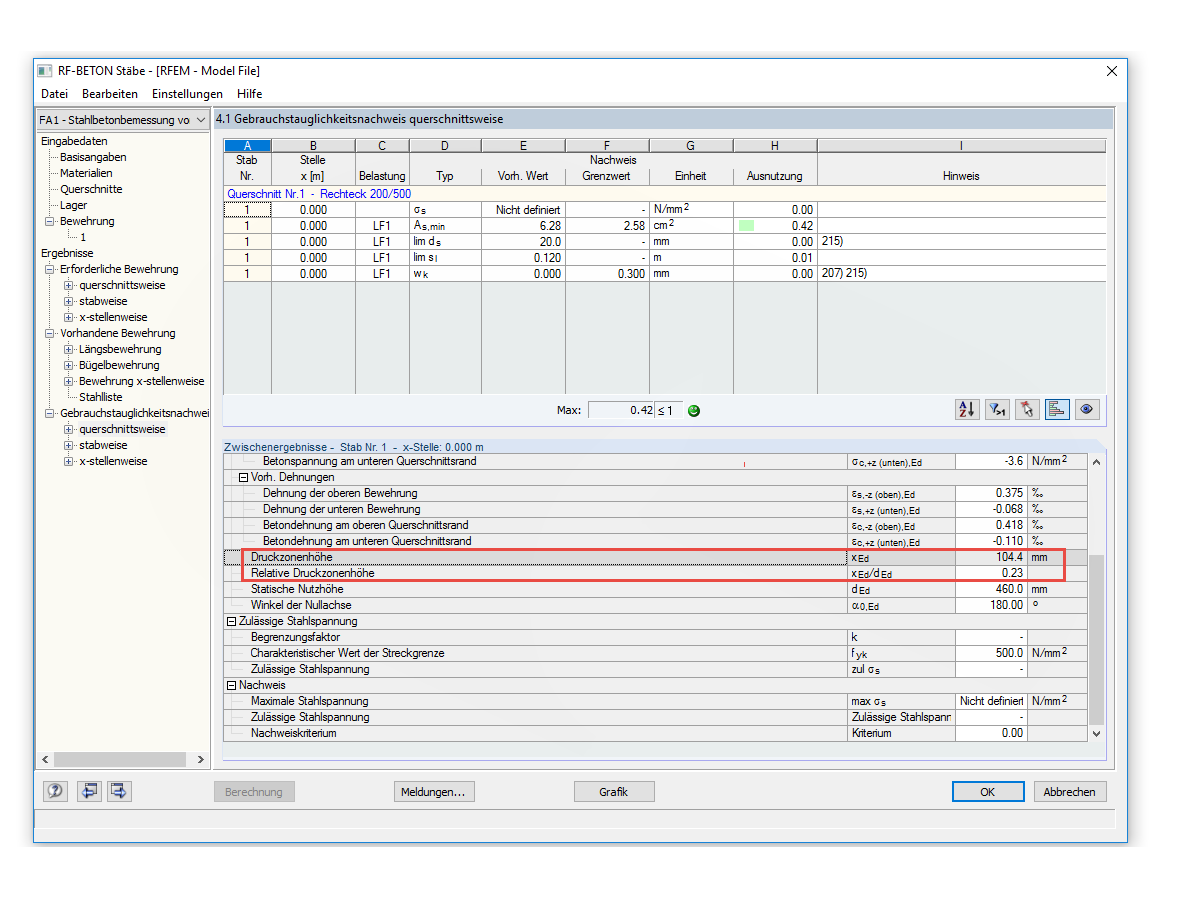Click the green smiley status icon
Screen dimensions: 1200x900
694,410
